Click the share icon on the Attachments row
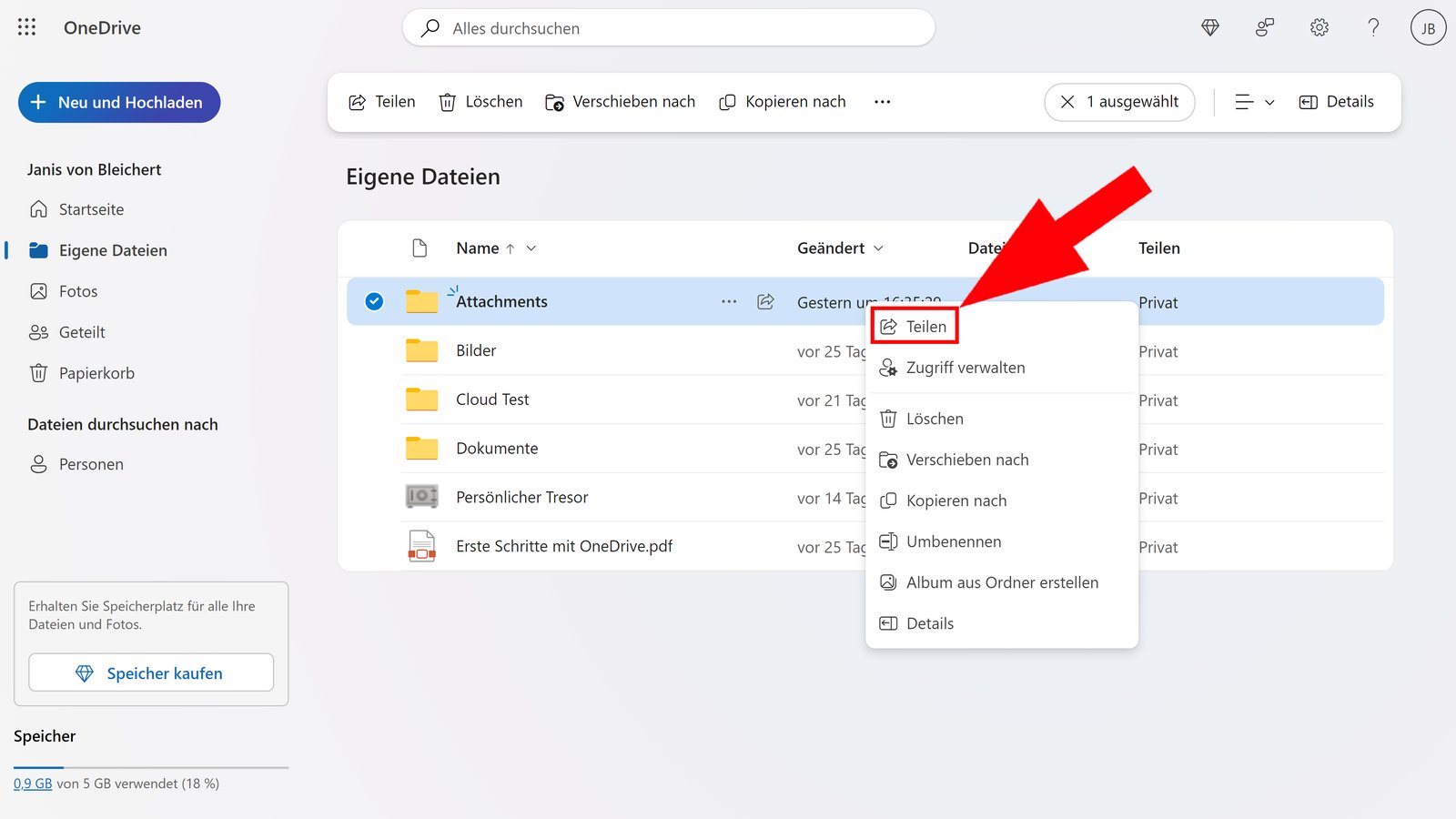1456x819 pixels. pyautogui.click(x=765, y=301)
